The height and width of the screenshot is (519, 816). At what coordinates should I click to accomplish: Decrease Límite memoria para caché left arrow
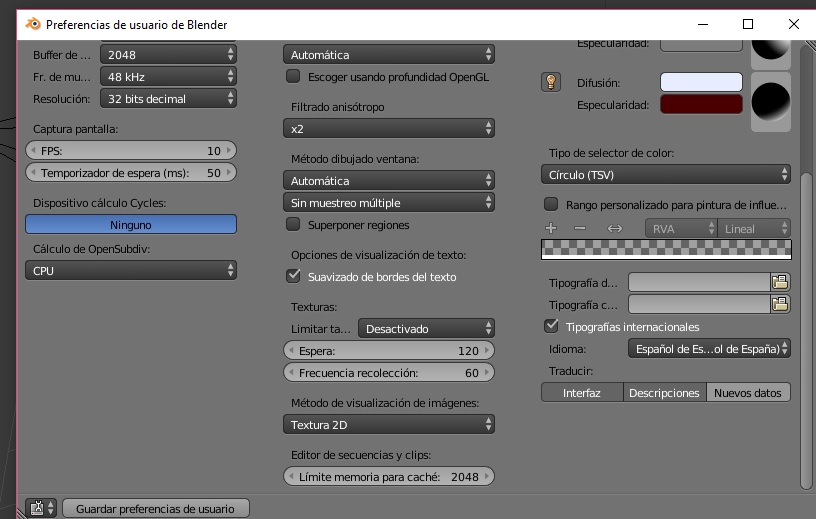pyautogui.click(x=291, y=476)
